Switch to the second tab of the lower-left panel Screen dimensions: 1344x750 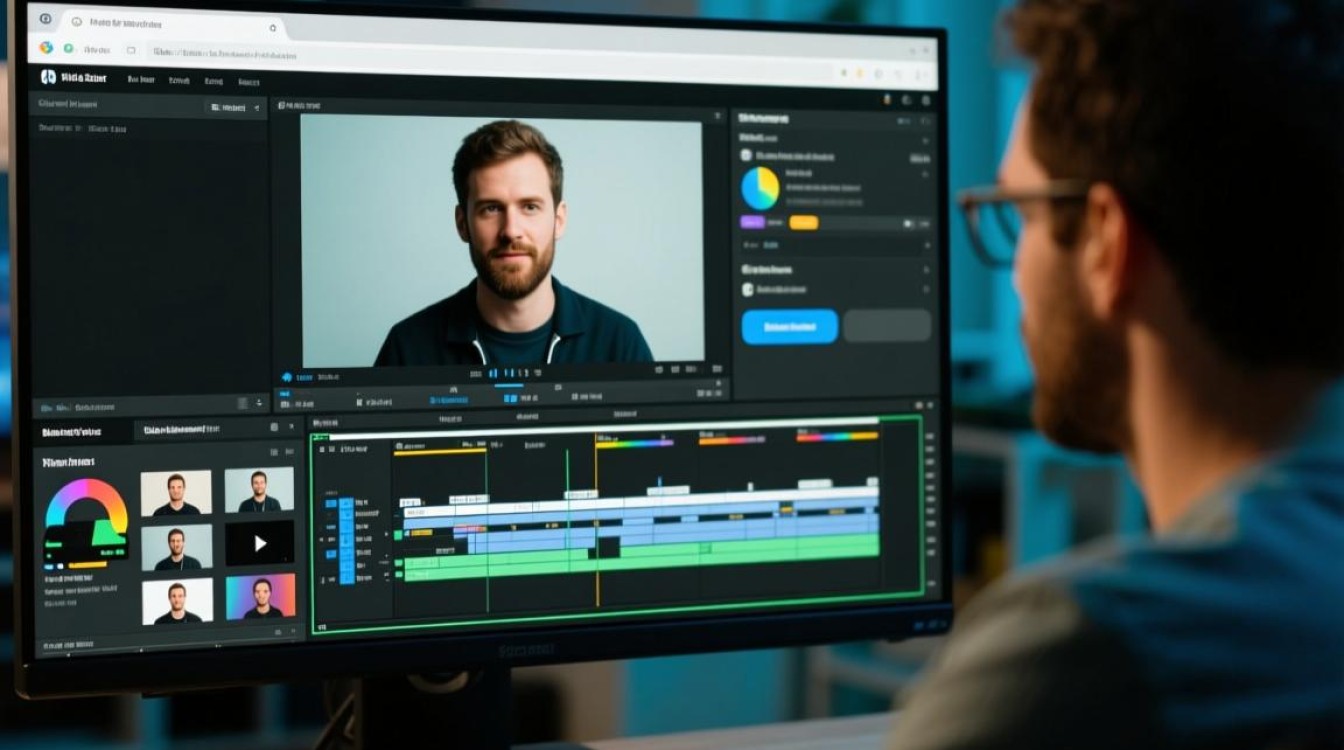click(x=181, y=430)
